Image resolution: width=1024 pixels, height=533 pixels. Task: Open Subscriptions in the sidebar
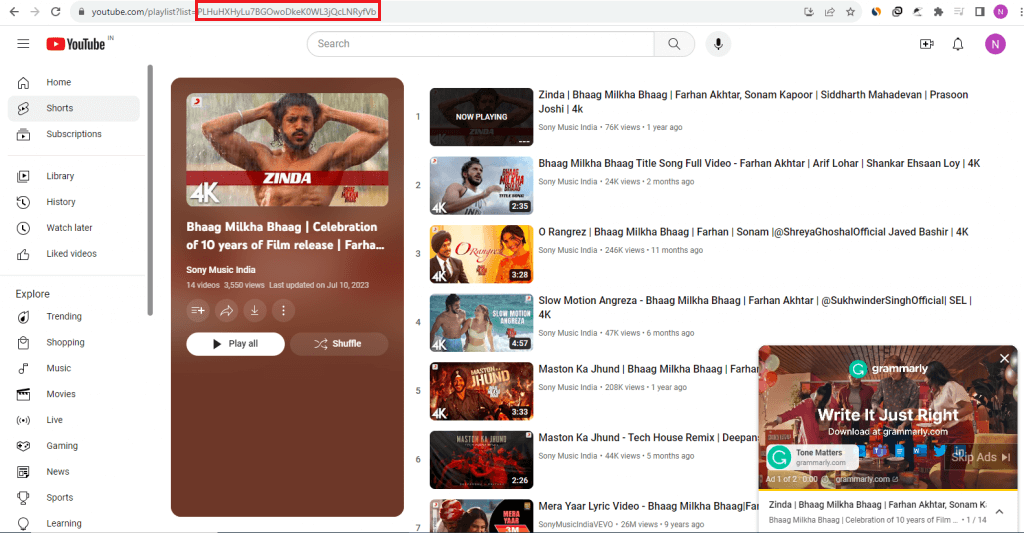(74, 134)
